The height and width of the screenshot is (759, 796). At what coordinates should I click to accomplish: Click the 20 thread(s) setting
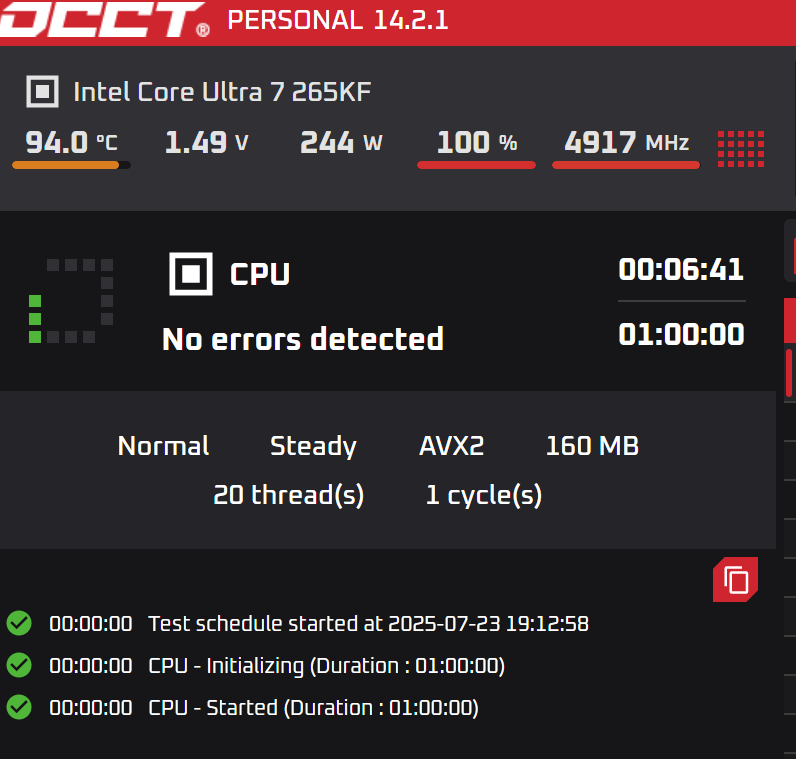(x=288, y=495)
